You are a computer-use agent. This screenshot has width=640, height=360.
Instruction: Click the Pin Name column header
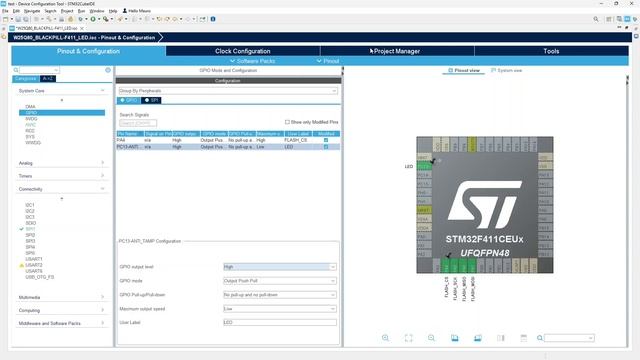click(130, 133)
